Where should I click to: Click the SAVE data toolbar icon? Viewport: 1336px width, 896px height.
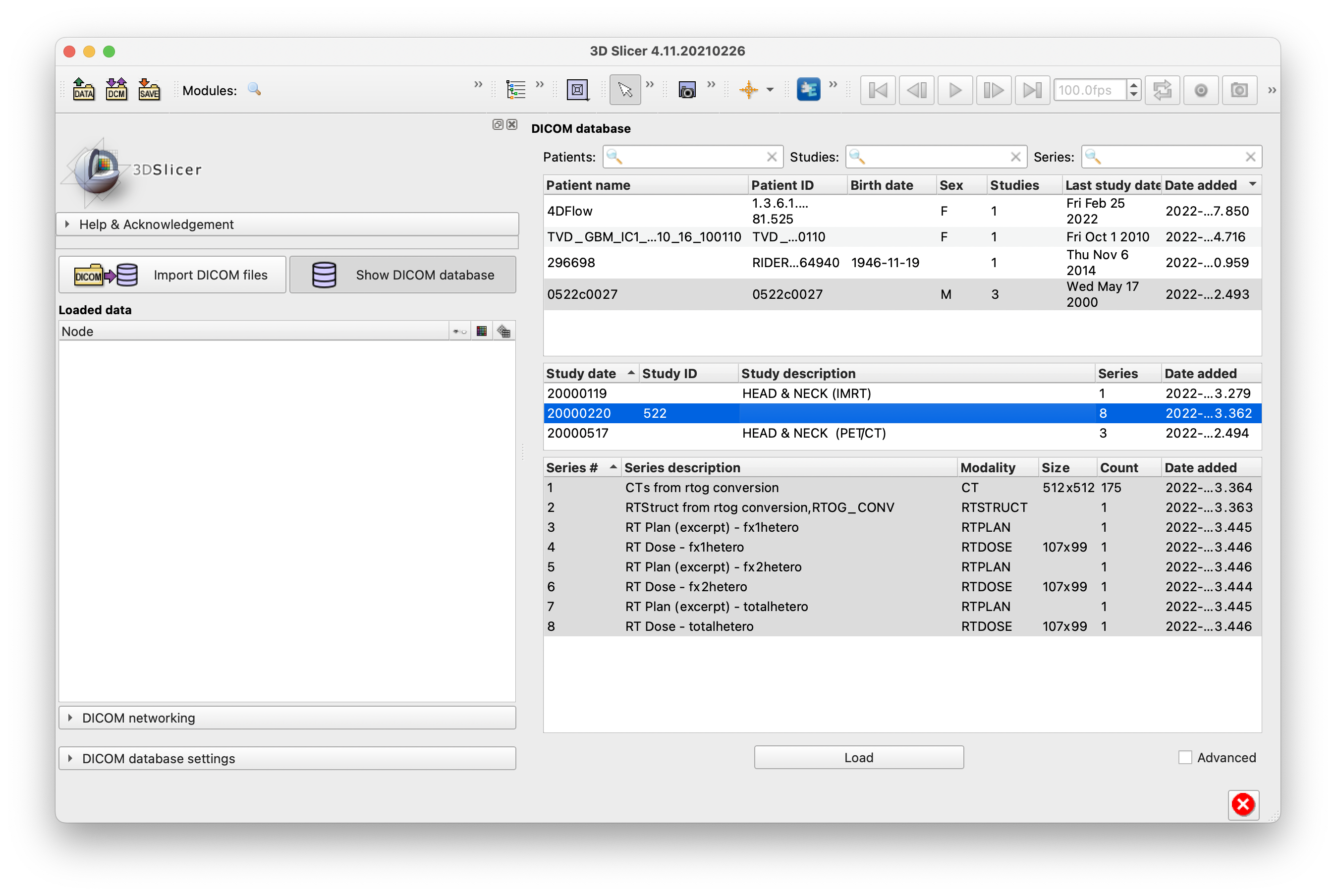click(x=149, y=90)
